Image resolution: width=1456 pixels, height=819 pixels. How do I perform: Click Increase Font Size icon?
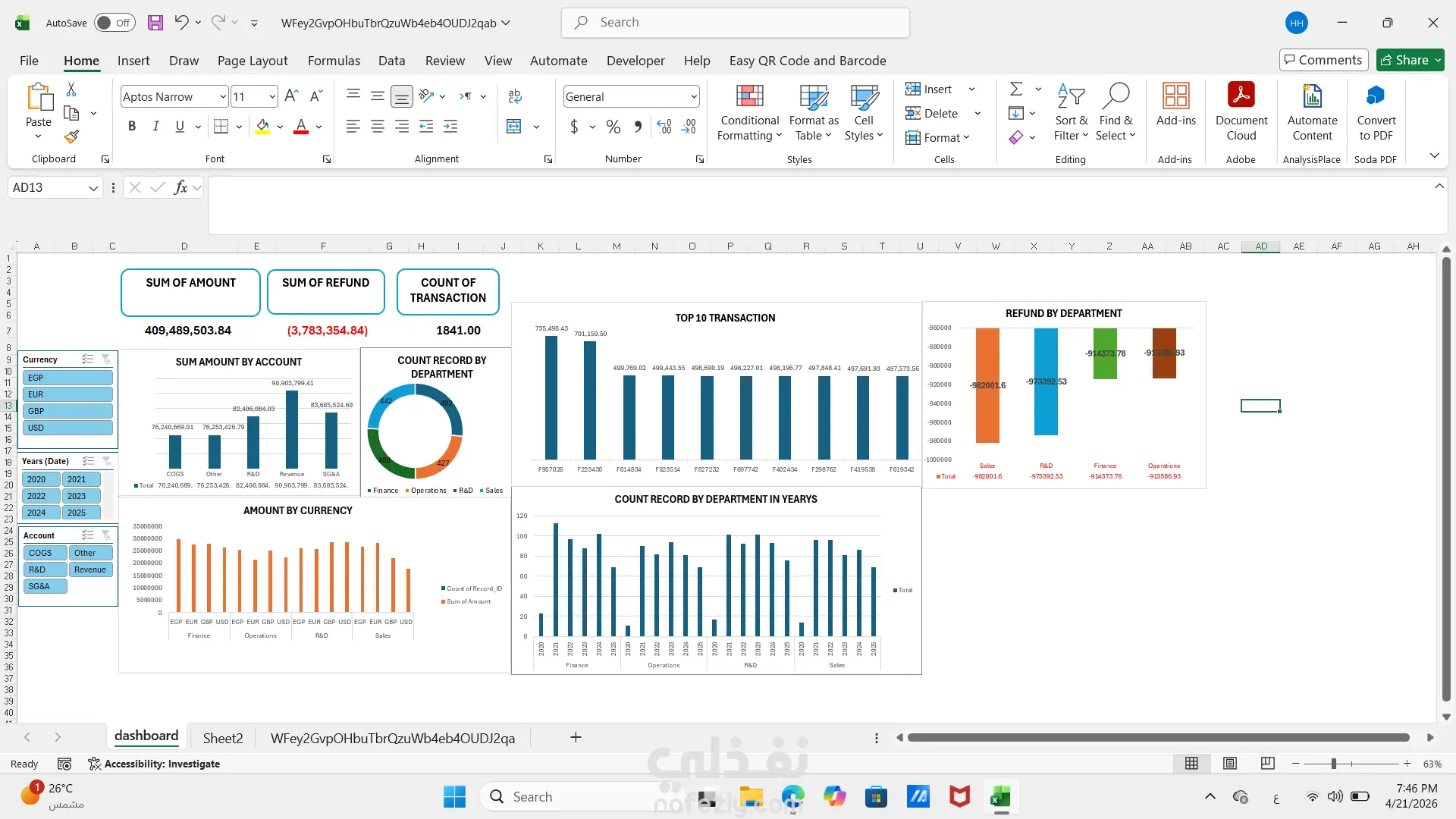click(x=291, y=96)
